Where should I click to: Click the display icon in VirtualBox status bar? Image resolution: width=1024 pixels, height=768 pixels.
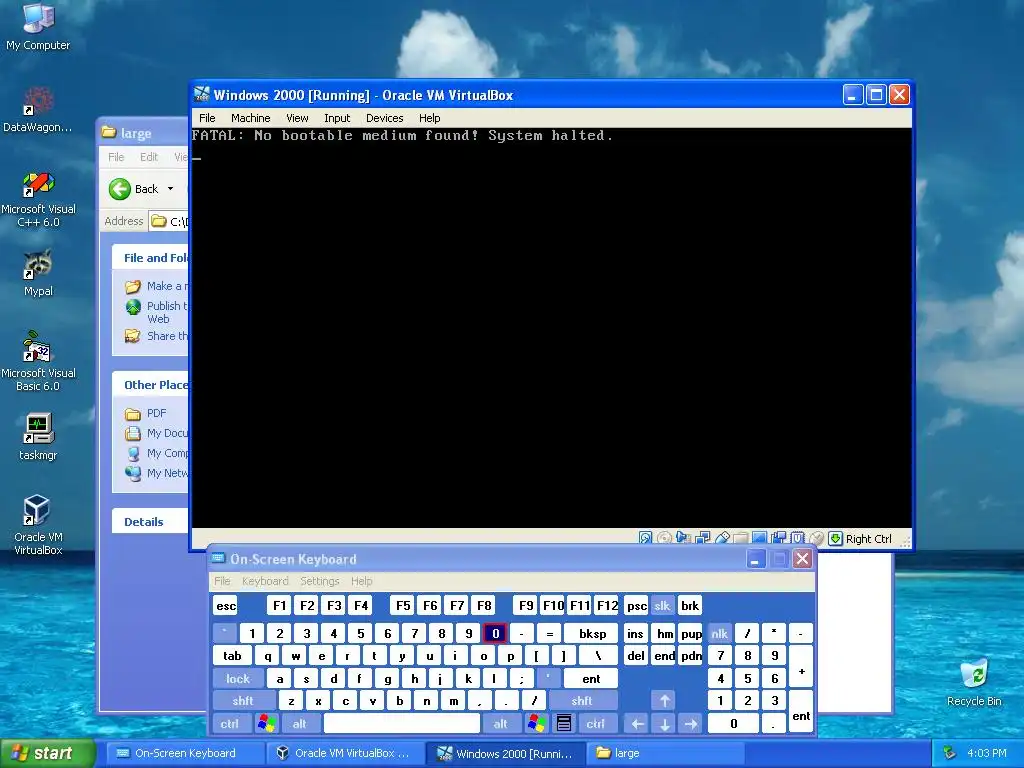[759, 537]
